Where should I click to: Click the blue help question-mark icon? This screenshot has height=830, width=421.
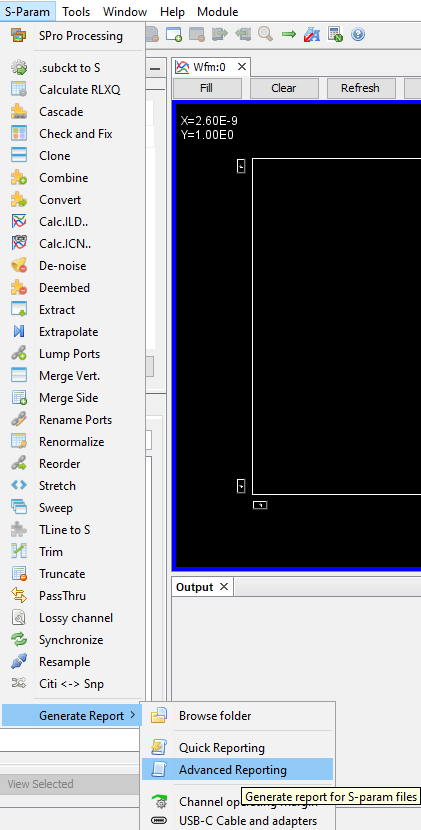point(358,34)
